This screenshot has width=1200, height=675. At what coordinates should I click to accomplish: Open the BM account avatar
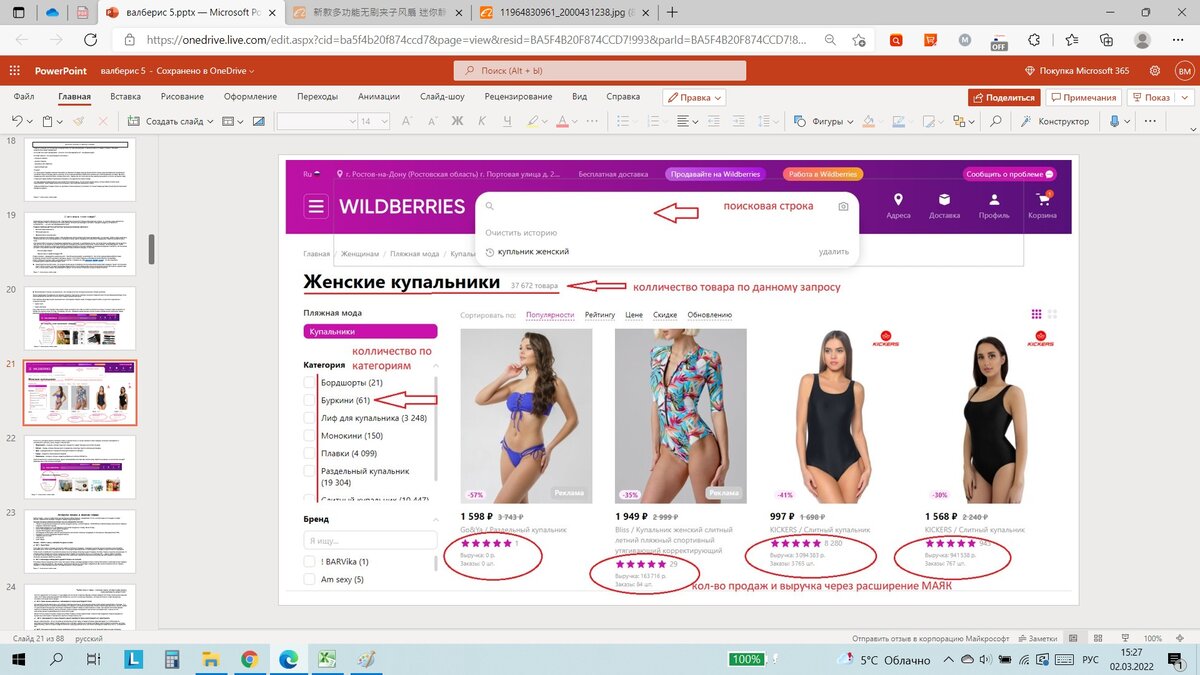(1184, 71)
